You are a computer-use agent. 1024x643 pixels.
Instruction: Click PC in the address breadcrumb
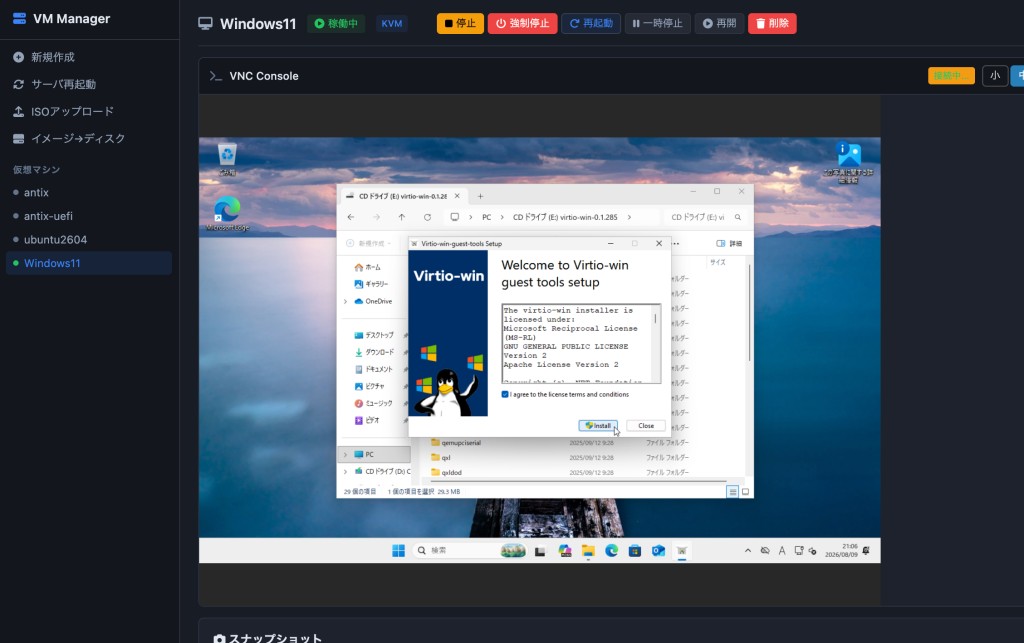tap(487, 217)
